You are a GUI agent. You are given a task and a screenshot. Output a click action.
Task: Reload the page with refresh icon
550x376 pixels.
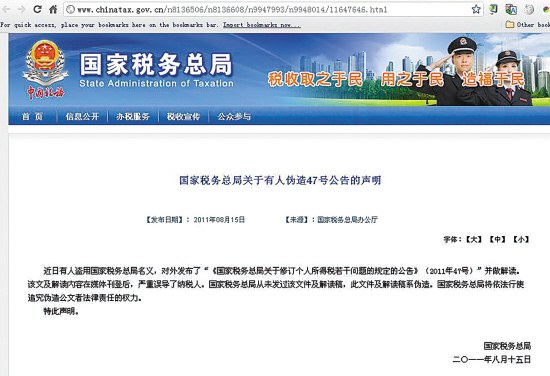point(37,9)
